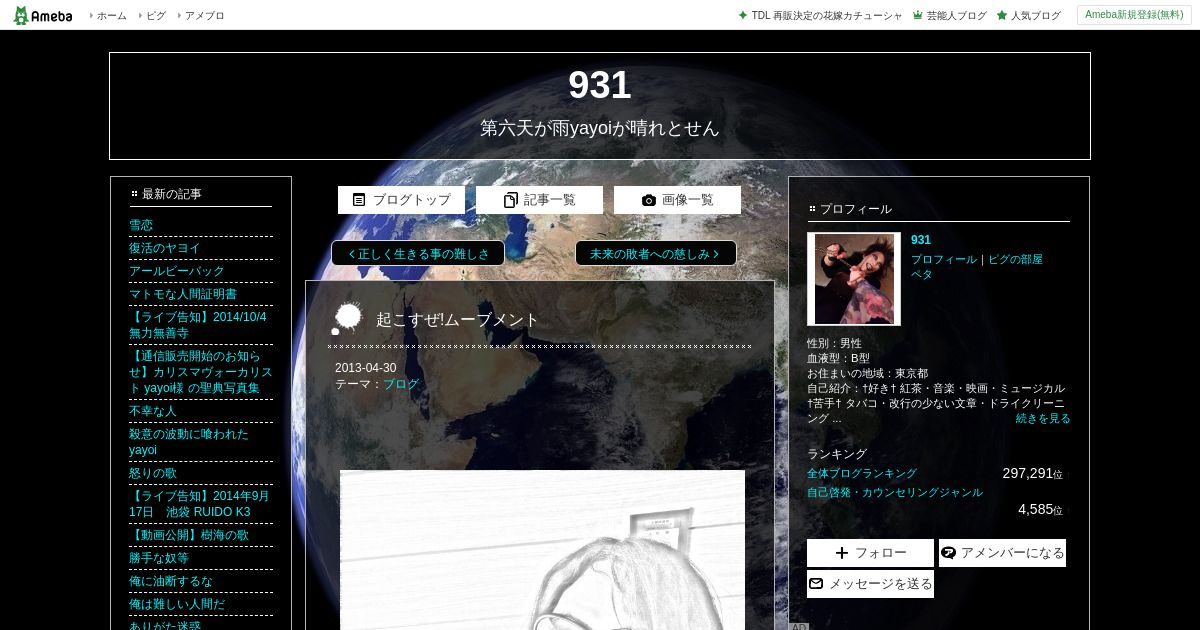Image resolution: width=1200 pixels, height=630 pixels.
Task: Open ブログトップ tab
Action: [401, 200]
